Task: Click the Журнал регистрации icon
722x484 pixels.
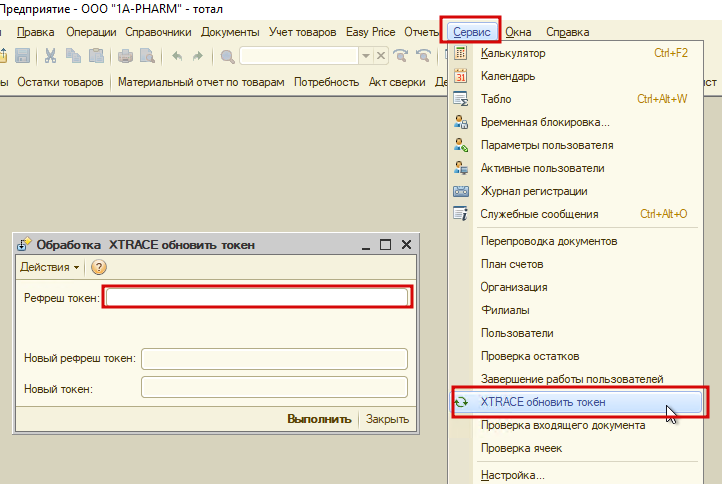Action: (x=461, y=191)
